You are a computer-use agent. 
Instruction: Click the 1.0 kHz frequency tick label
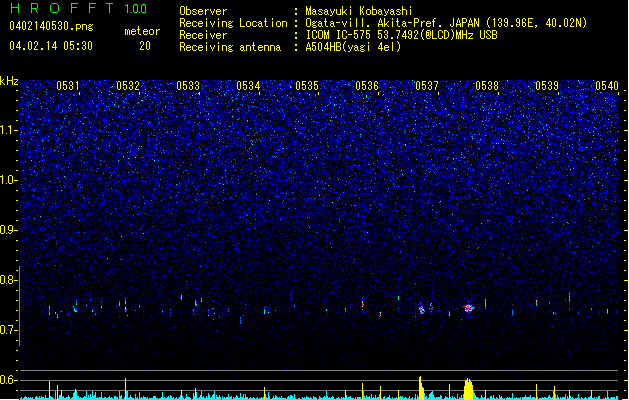point(9,180)
